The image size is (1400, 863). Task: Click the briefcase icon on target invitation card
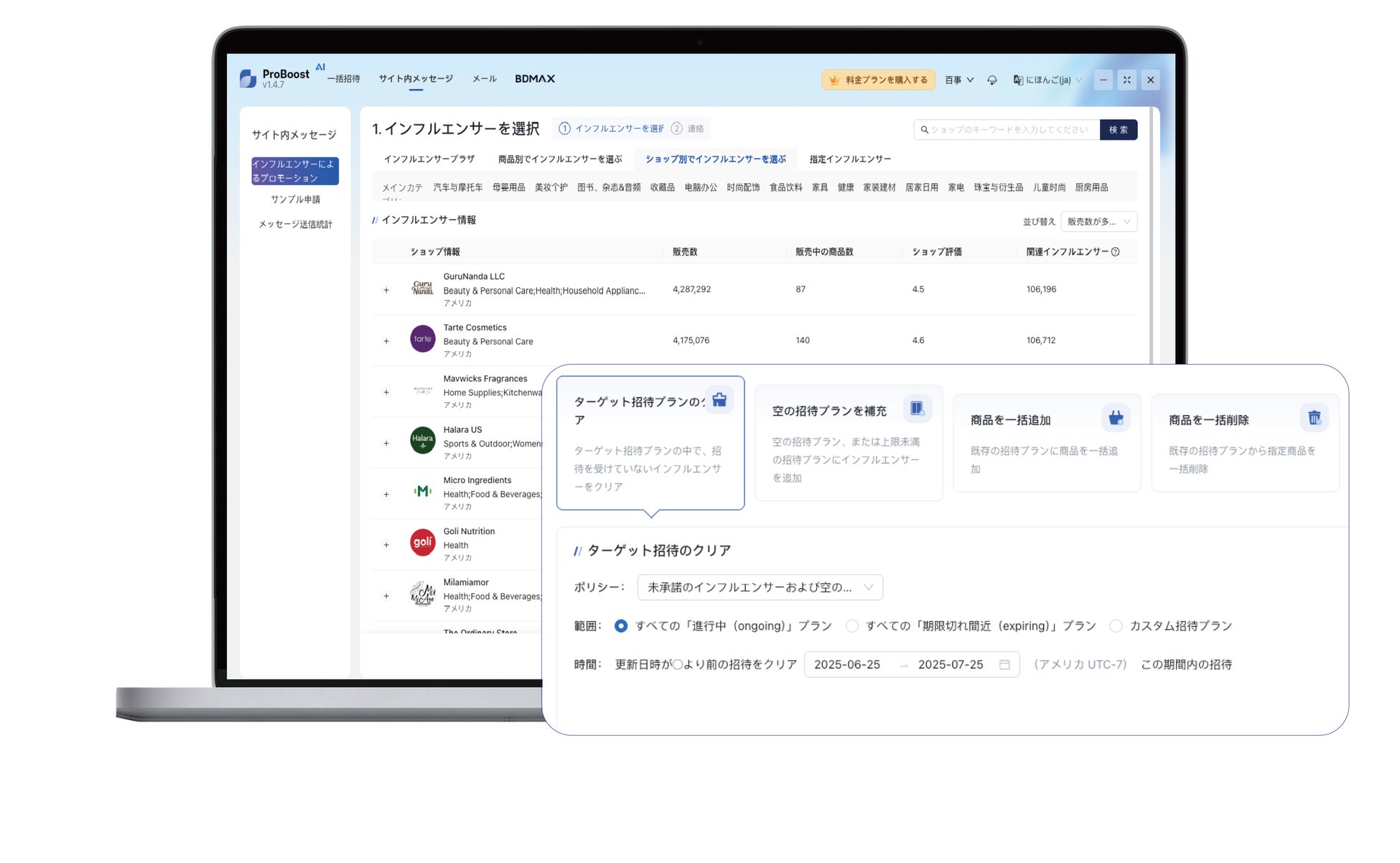pyautogui.click(x=719, y=399)
